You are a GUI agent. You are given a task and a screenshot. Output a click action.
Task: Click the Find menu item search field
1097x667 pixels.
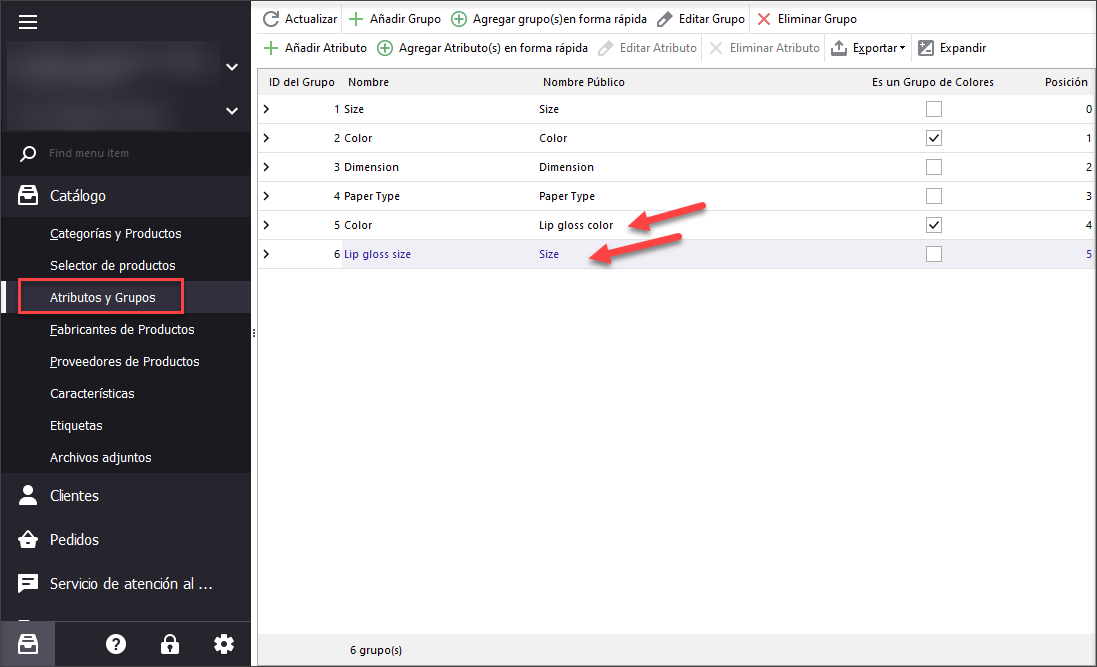click(130, 153)
